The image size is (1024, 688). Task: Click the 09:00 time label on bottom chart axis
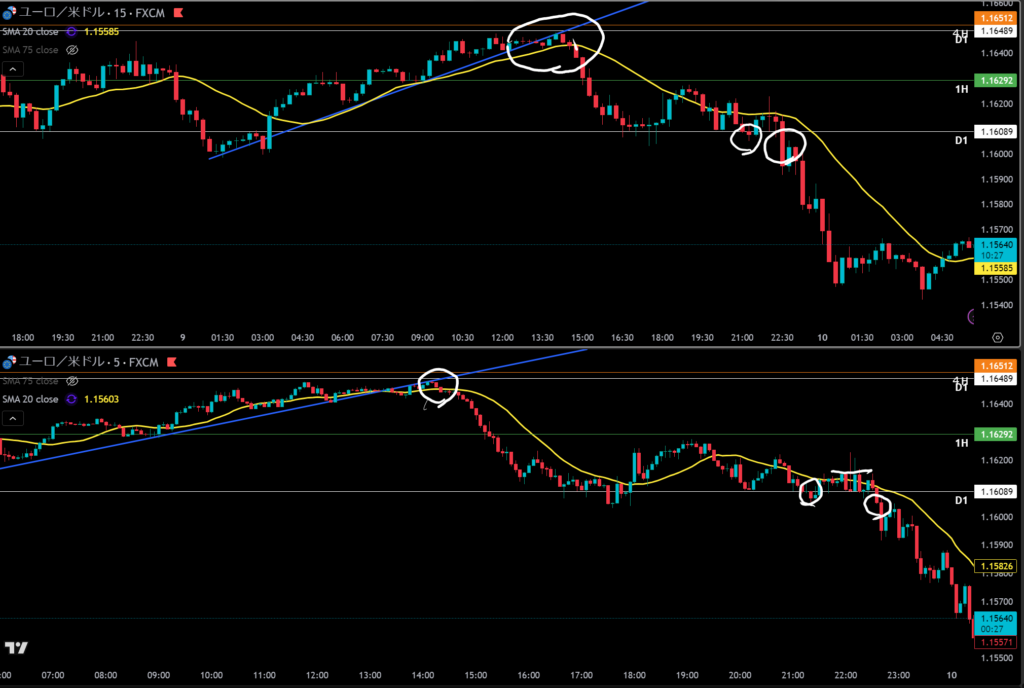tap(158, 676)
